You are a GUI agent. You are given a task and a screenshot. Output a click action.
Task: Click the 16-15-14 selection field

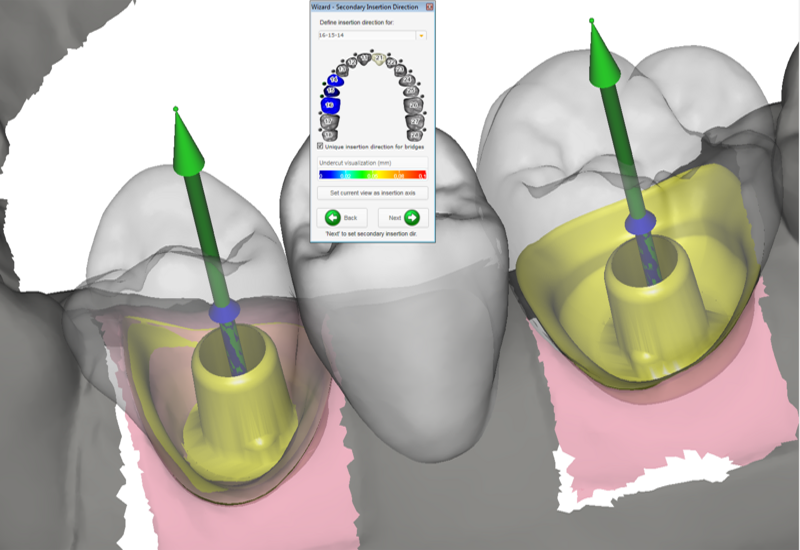coord(364,35)
